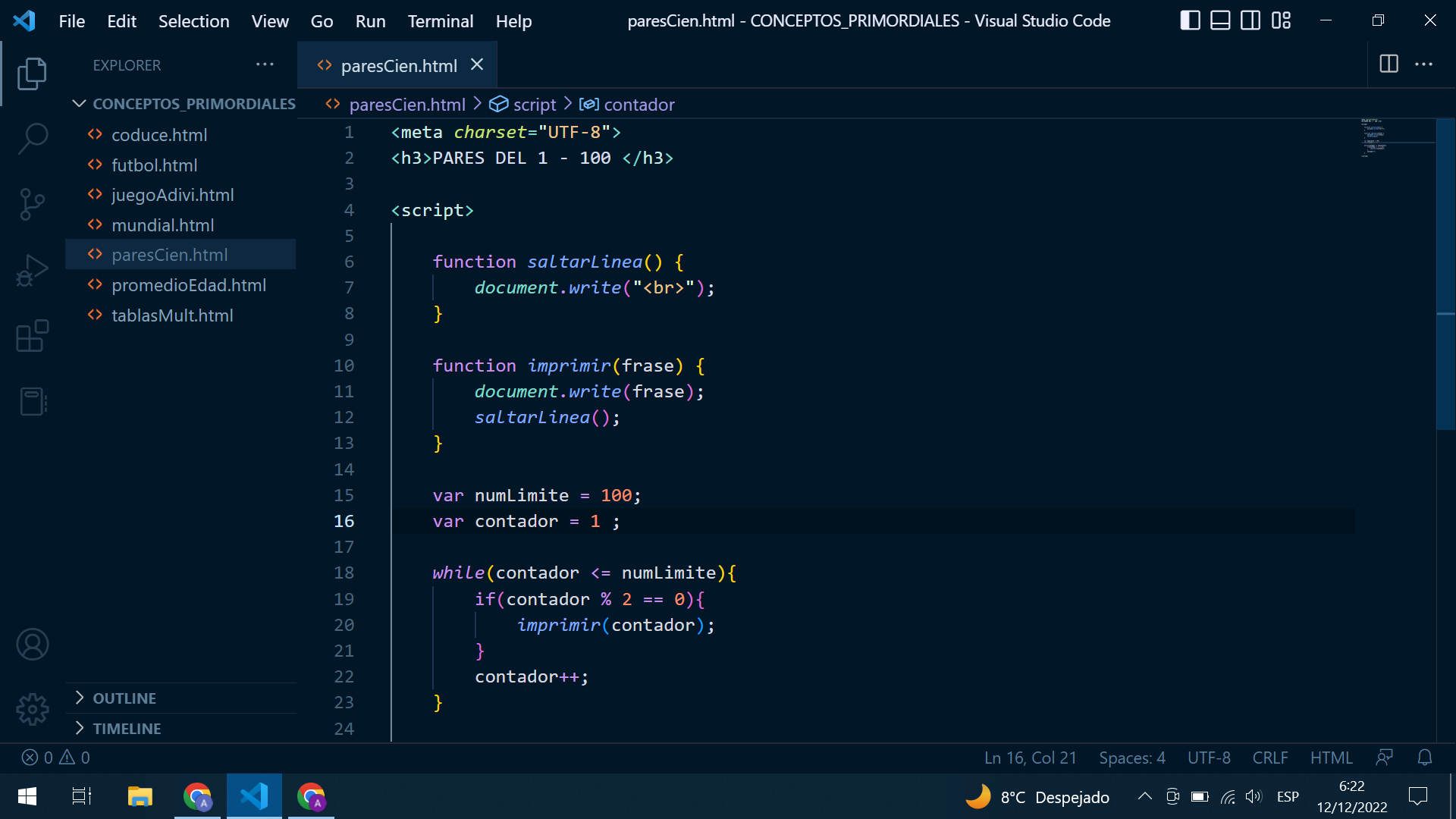Go to line via Ln 16, Col 21
Screen dimensions: 1456x819
pos(1030,758)
